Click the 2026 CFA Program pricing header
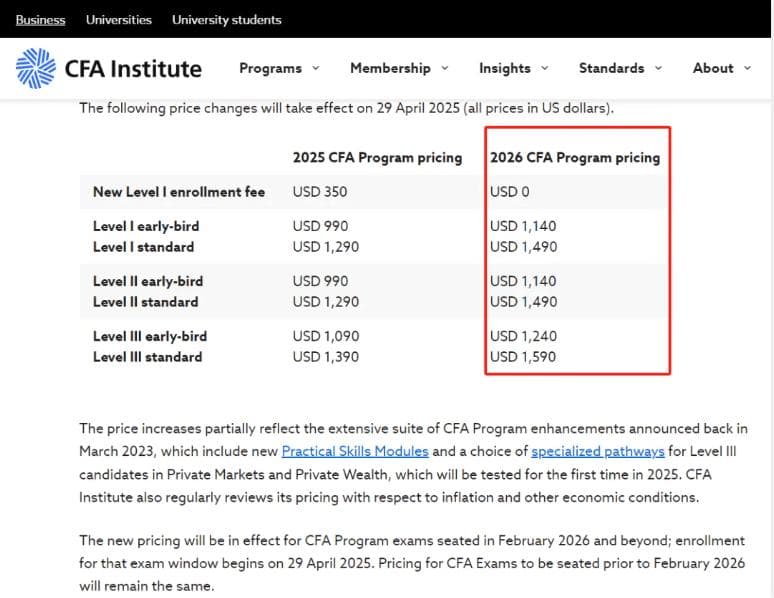 (575, 158)
